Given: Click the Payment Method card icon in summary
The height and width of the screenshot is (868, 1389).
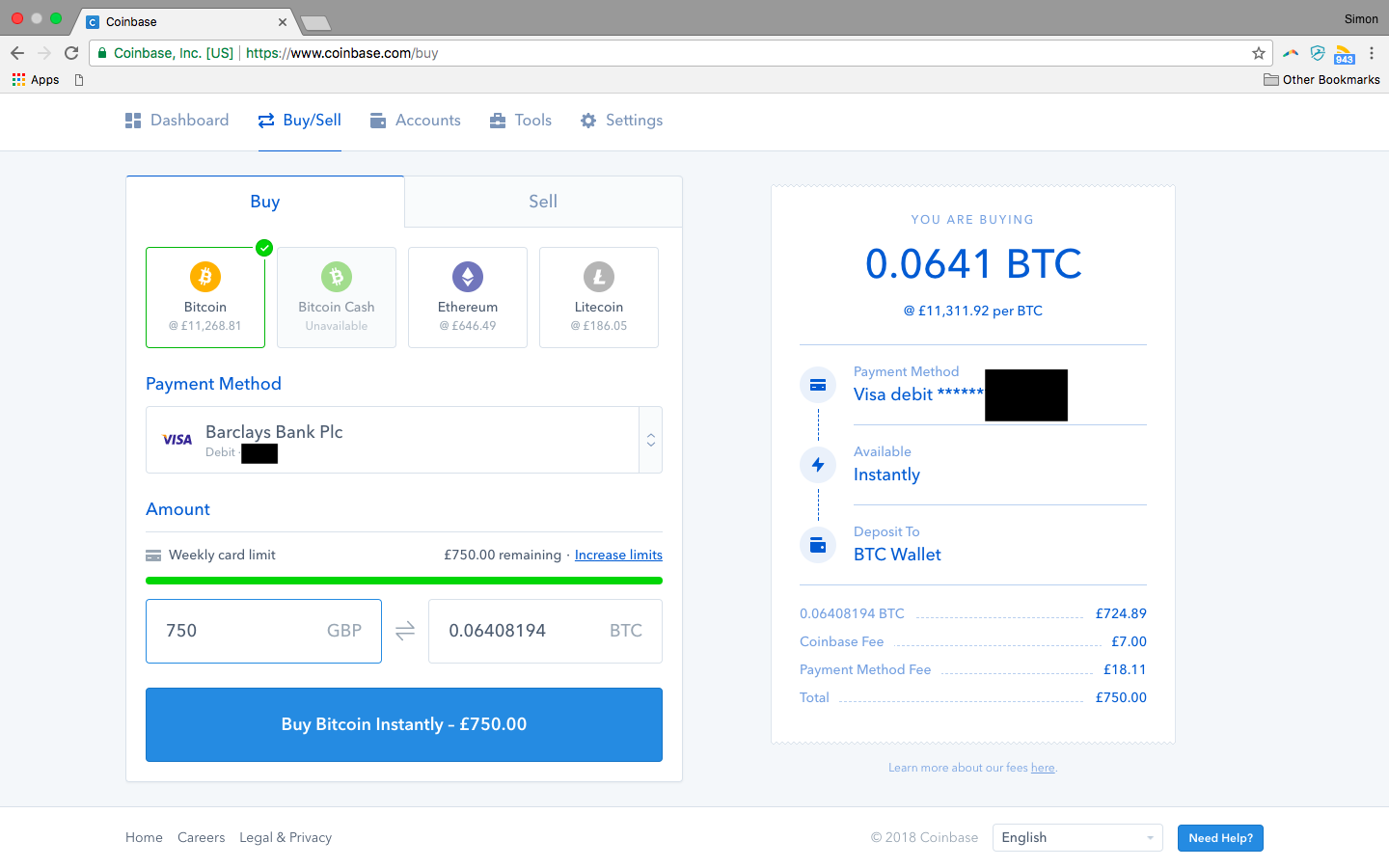Looking at the screenshot, I should tap(818, 385).
